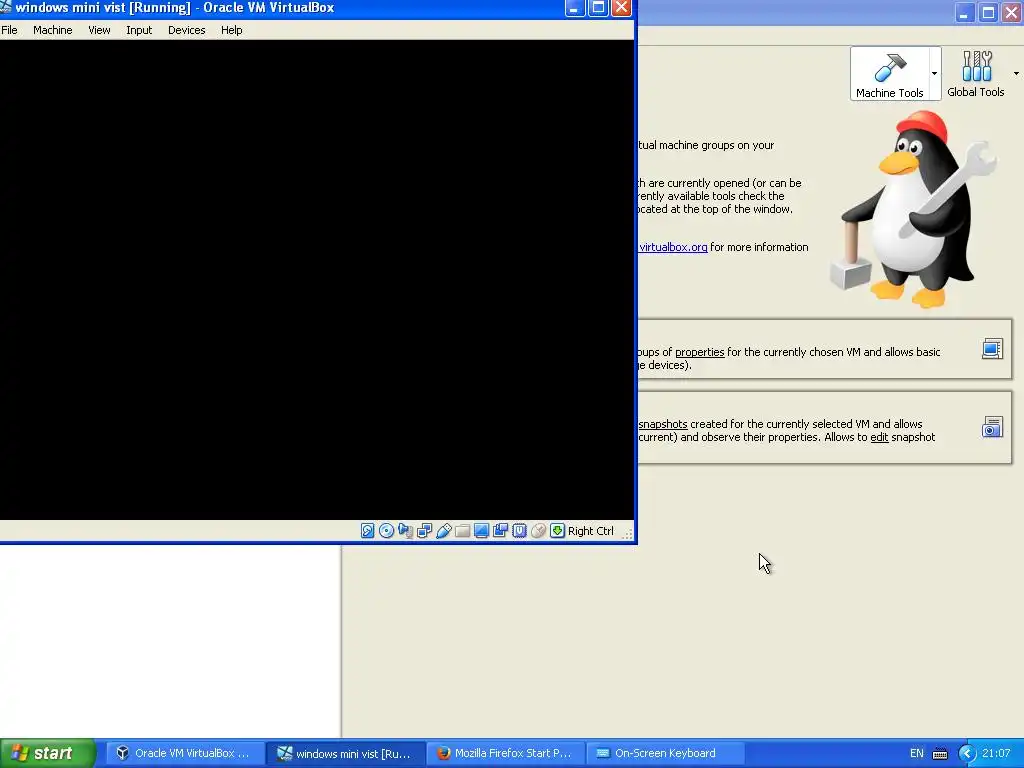Switch to windows mini vist taskbar button
This screenshot has height=768, width=1024.
click(346, 753)
